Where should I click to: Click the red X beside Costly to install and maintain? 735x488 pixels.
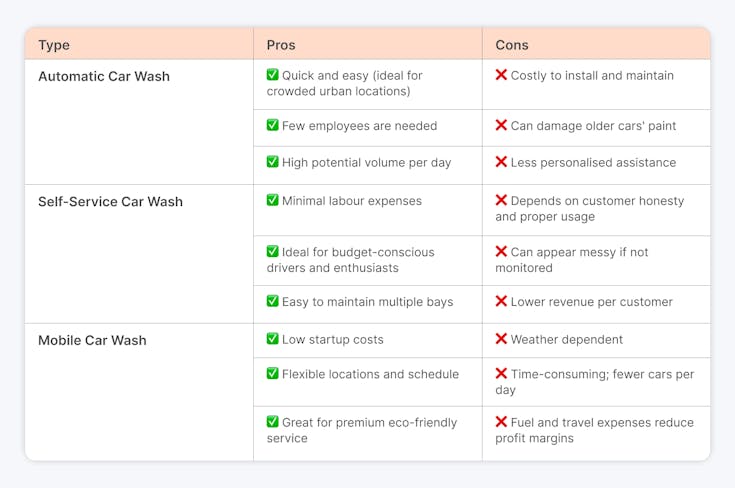[501, 75]
